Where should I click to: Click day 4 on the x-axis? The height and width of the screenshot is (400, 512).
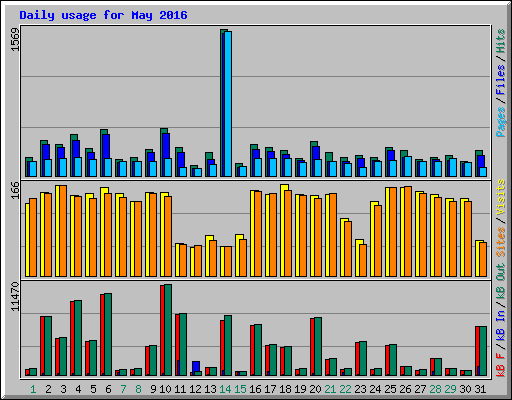[x=78, y=389]
